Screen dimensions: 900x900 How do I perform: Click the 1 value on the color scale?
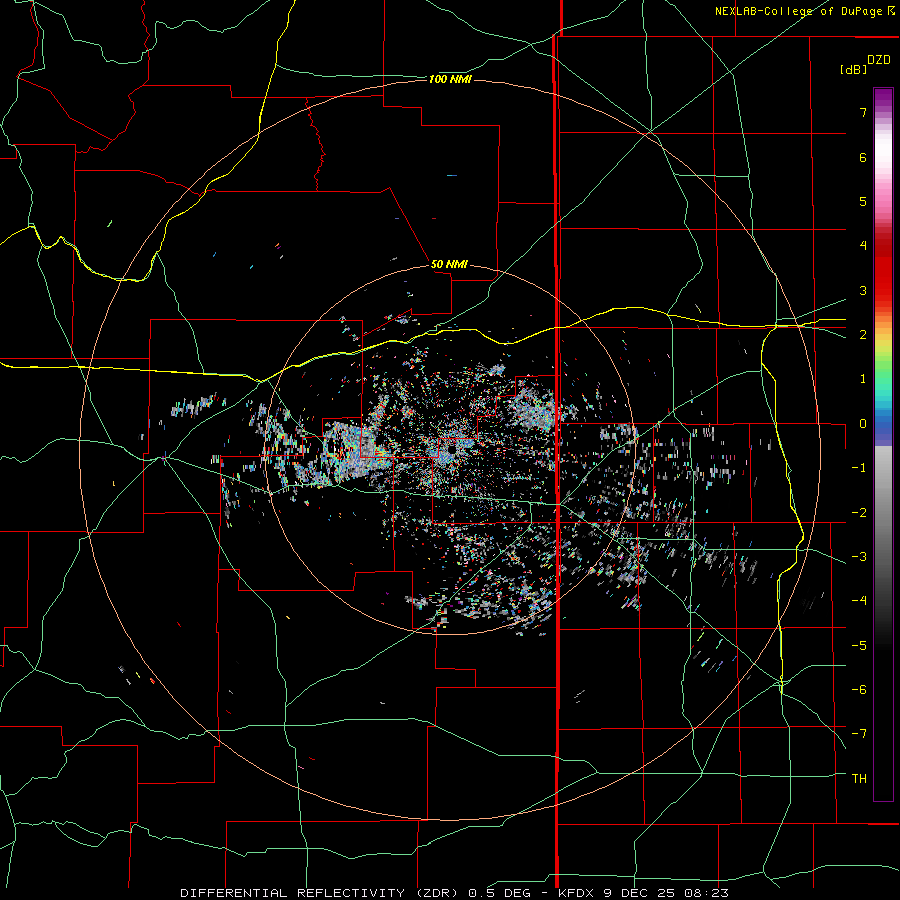(863, 379)
